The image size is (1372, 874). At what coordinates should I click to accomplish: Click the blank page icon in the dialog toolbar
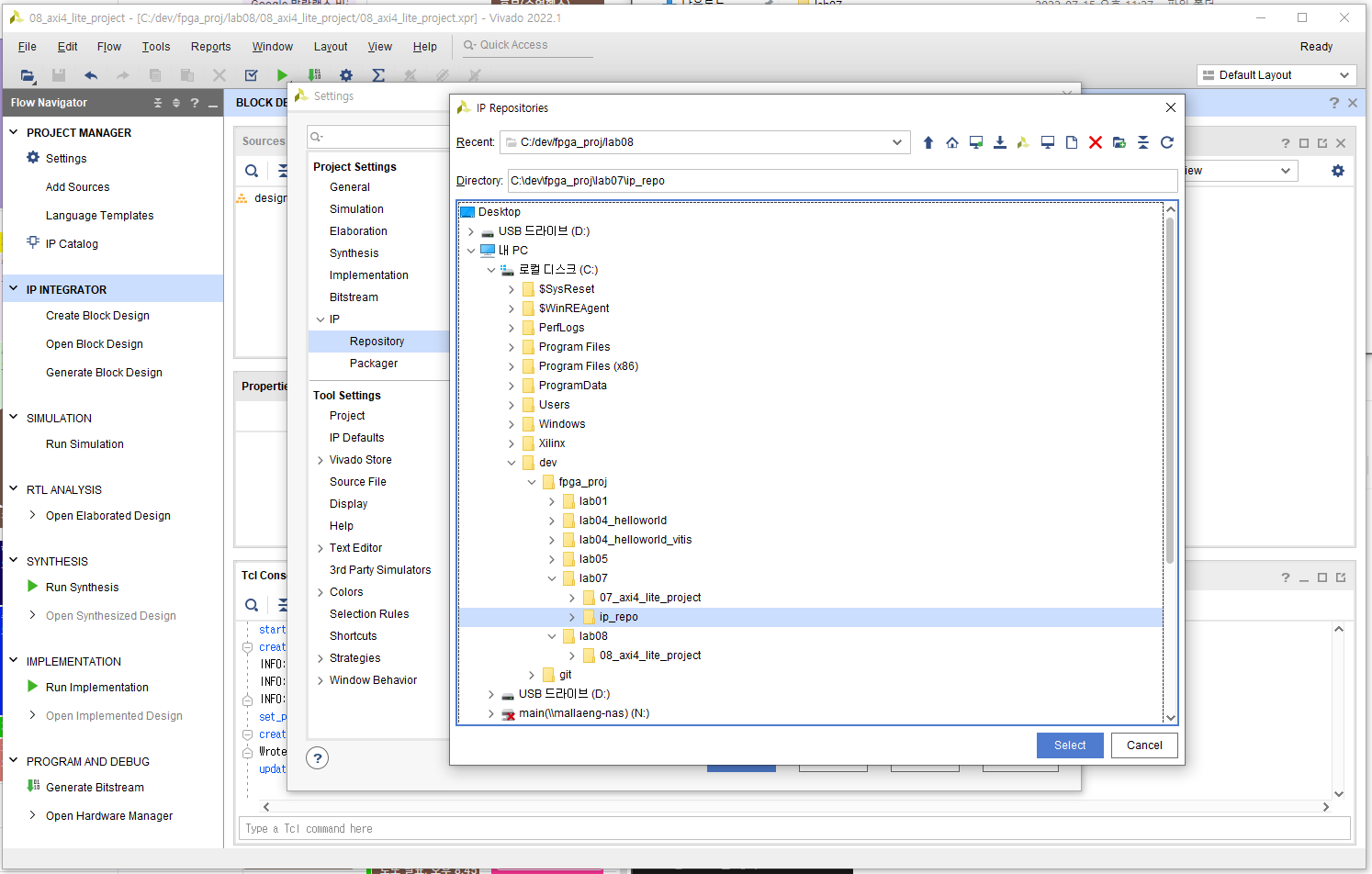[x=1071, y=142]
